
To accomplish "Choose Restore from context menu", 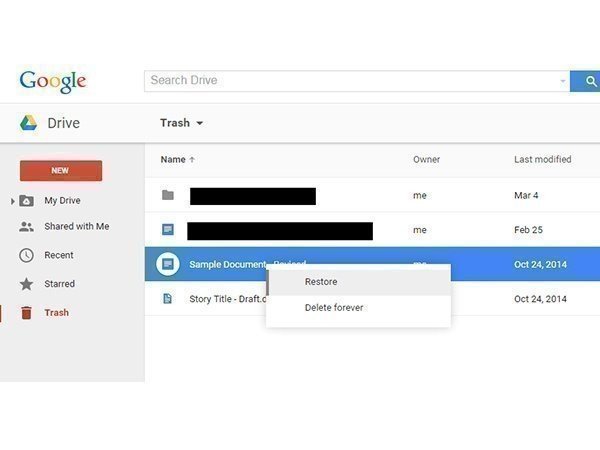I will [x=321, y=282].
